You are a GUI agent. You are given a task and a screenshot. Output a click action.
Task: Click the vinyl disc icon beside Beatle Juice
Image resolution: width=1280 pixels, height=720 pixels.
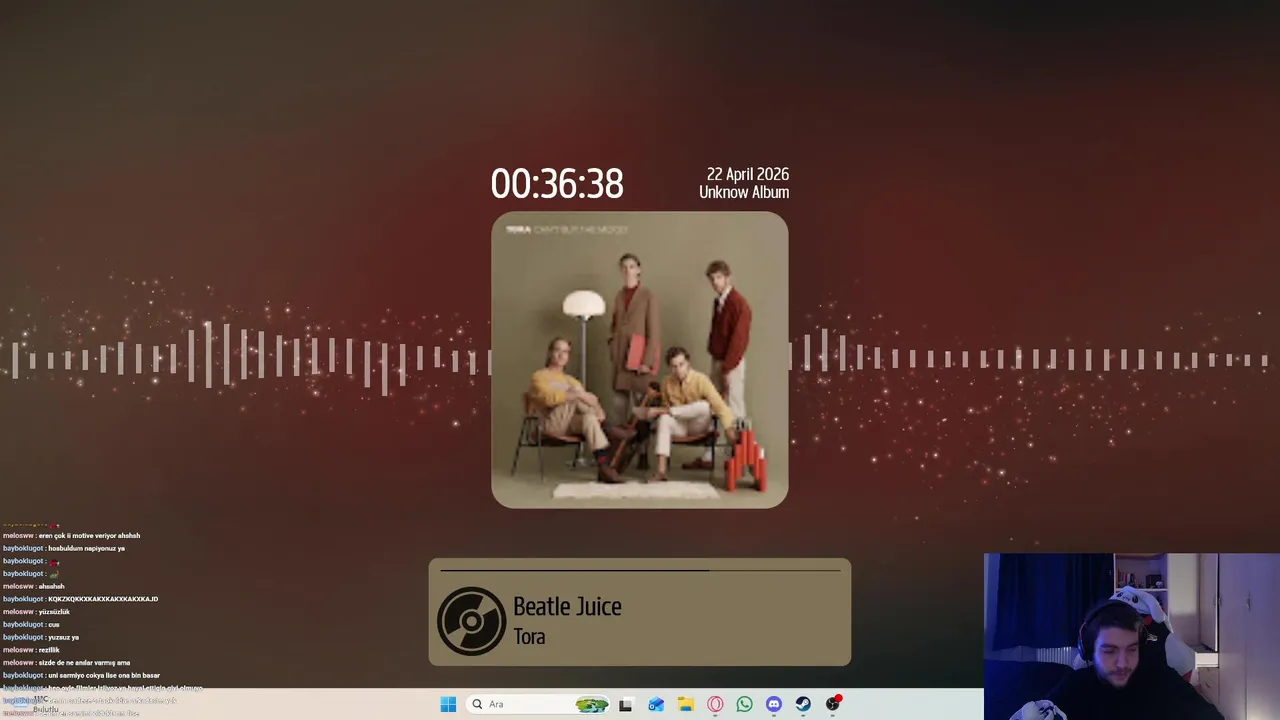click(471, 621)
